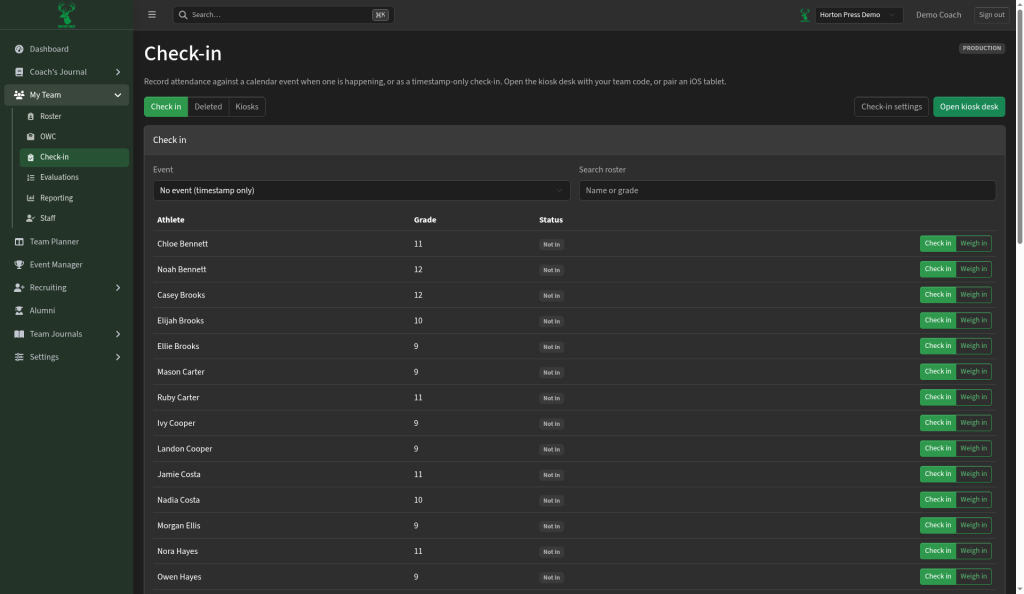Click the hamburger menu icon

pyautogui.click(x=152, y=14)
